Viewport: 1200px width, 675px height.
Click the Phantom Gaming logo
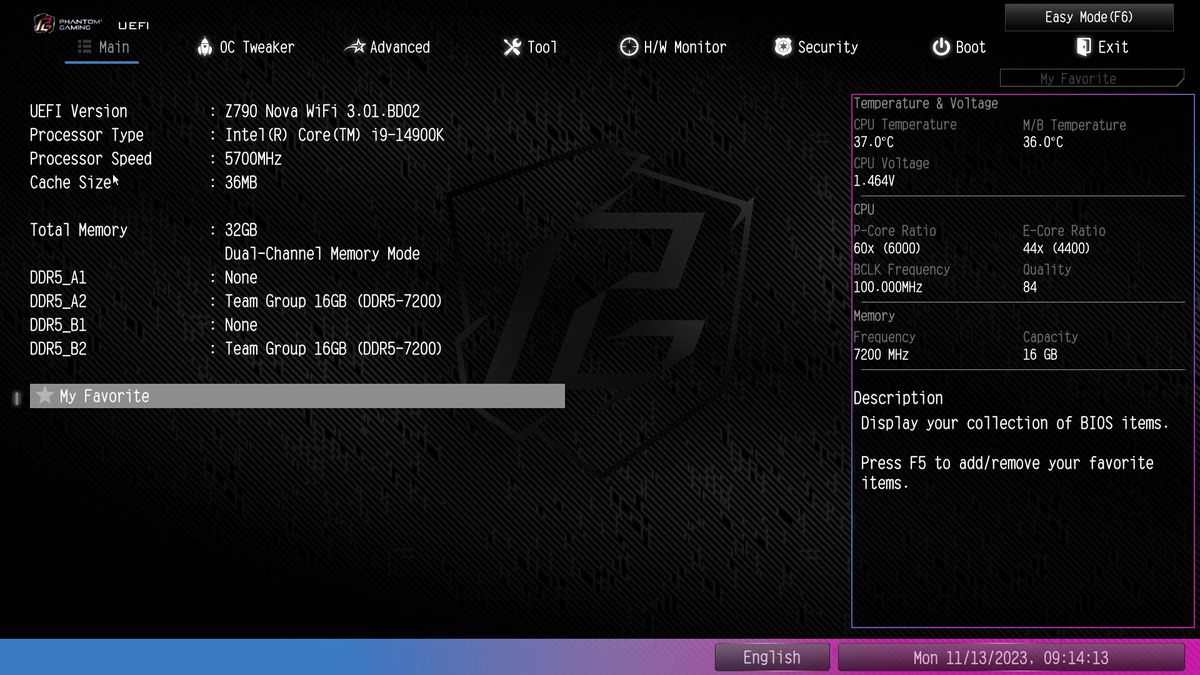pos(68,22)
